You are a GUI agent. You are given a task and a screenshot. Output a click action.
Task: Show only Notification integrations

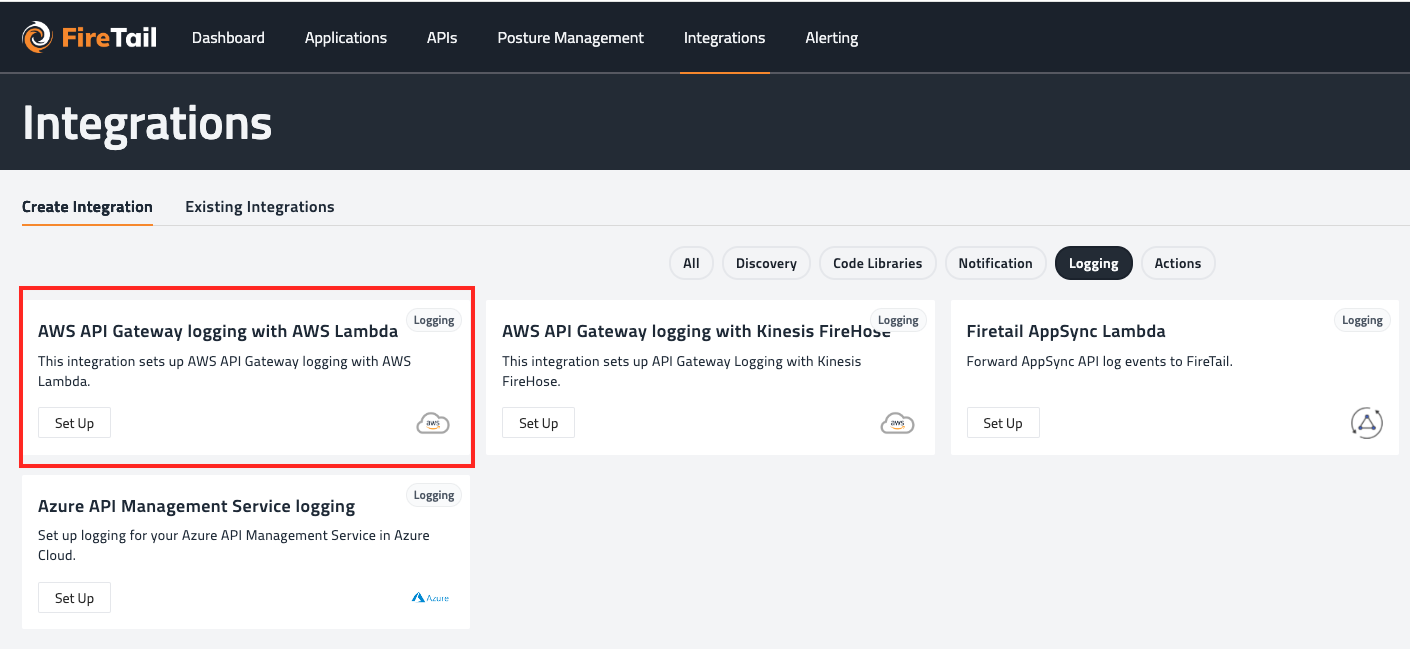[995, 263]
